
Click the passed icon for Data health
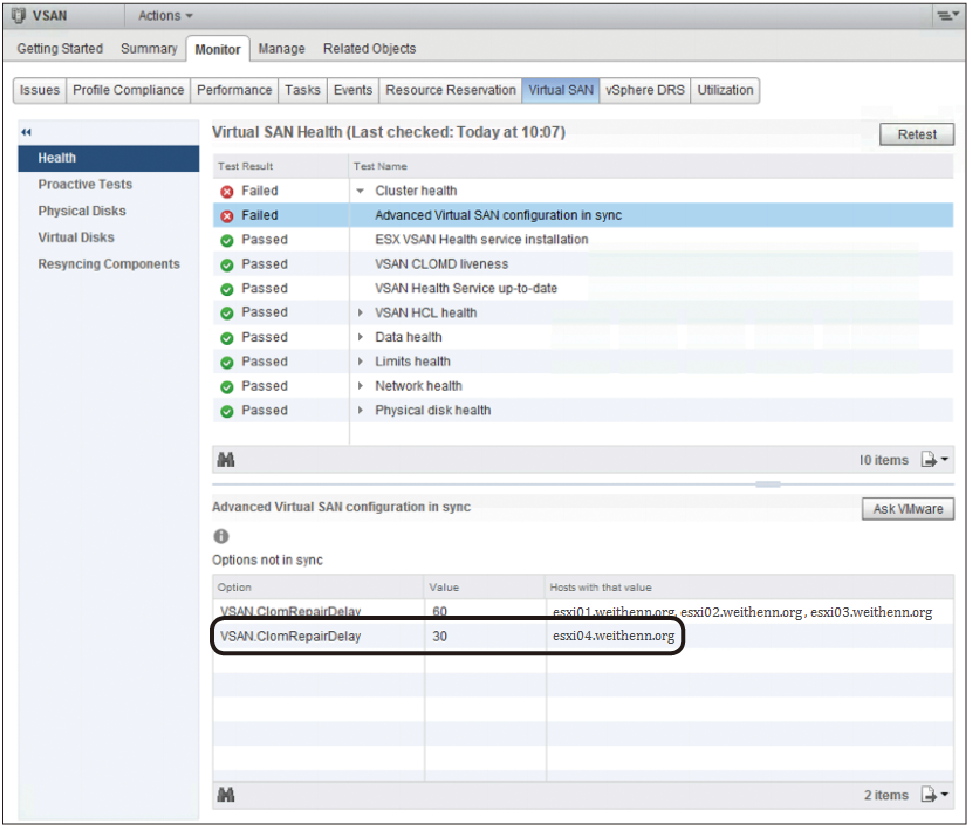[x=227, y=338]
